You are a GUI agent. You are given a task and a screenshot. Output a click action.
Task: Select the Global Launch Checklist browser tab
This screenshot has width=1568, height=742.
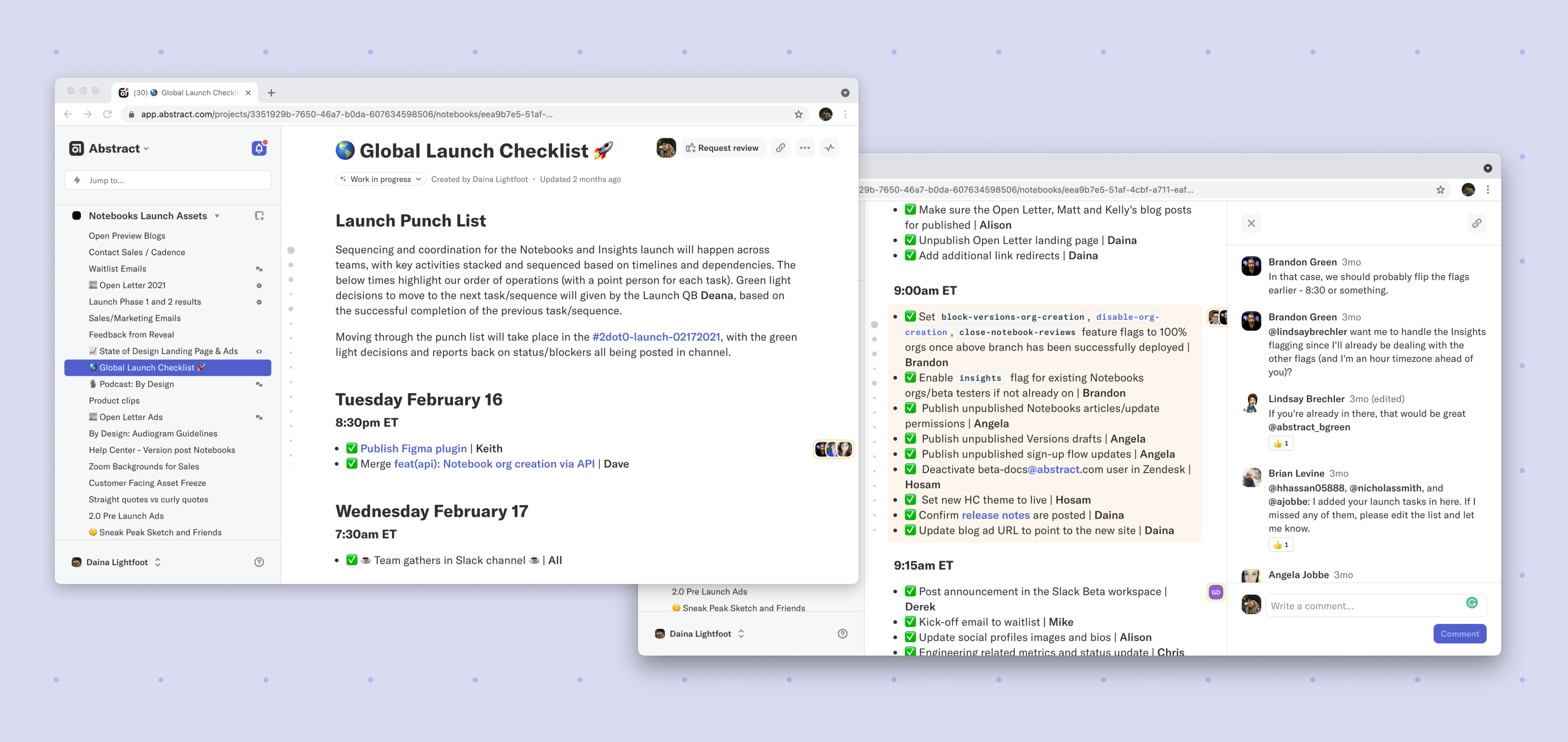(186, 93)
